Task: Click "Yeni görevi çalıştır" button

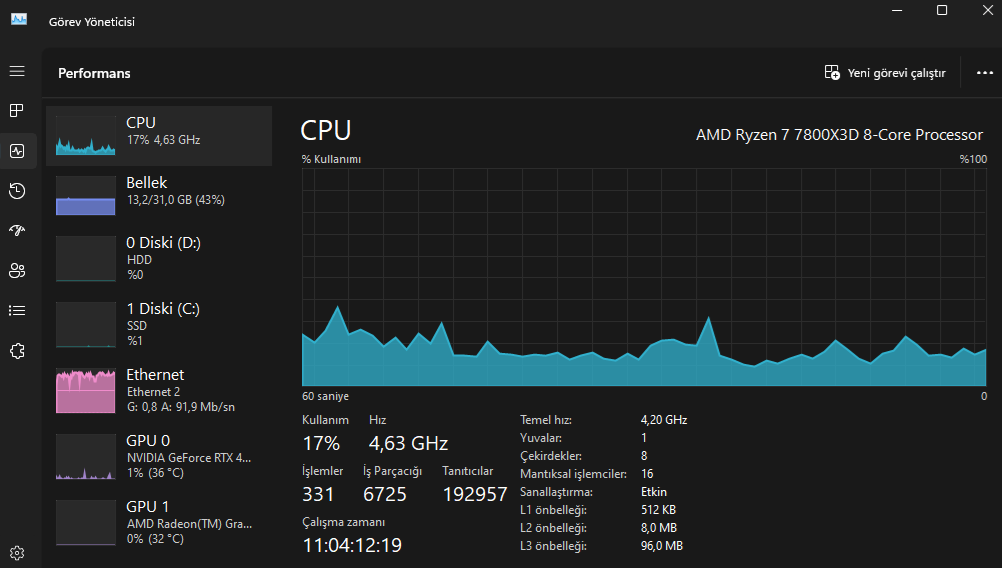Action: click(x=884, y=73)
